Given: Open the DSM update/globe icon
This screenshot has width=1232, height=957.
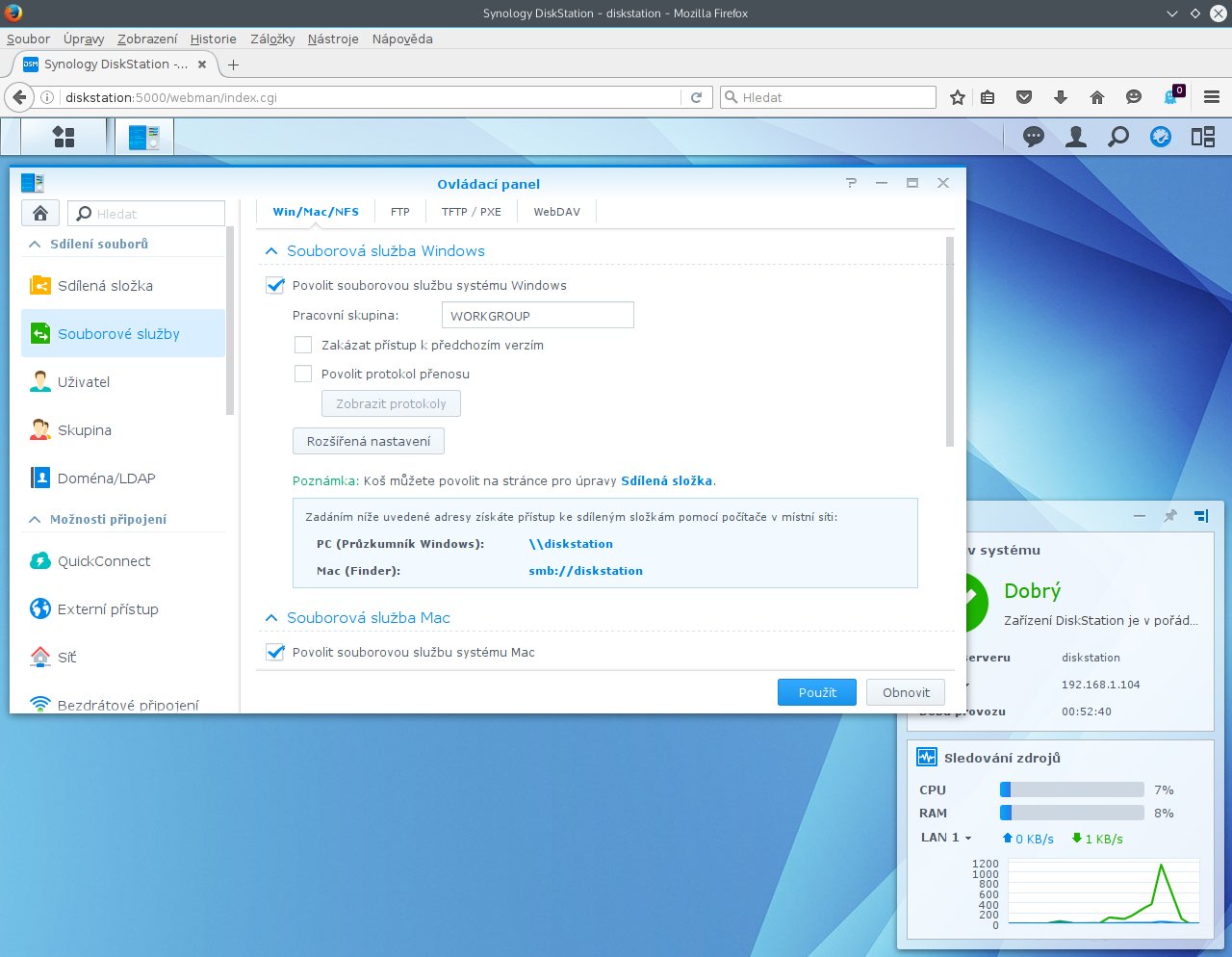Looking at the screenshot, I should (1161, 137).
